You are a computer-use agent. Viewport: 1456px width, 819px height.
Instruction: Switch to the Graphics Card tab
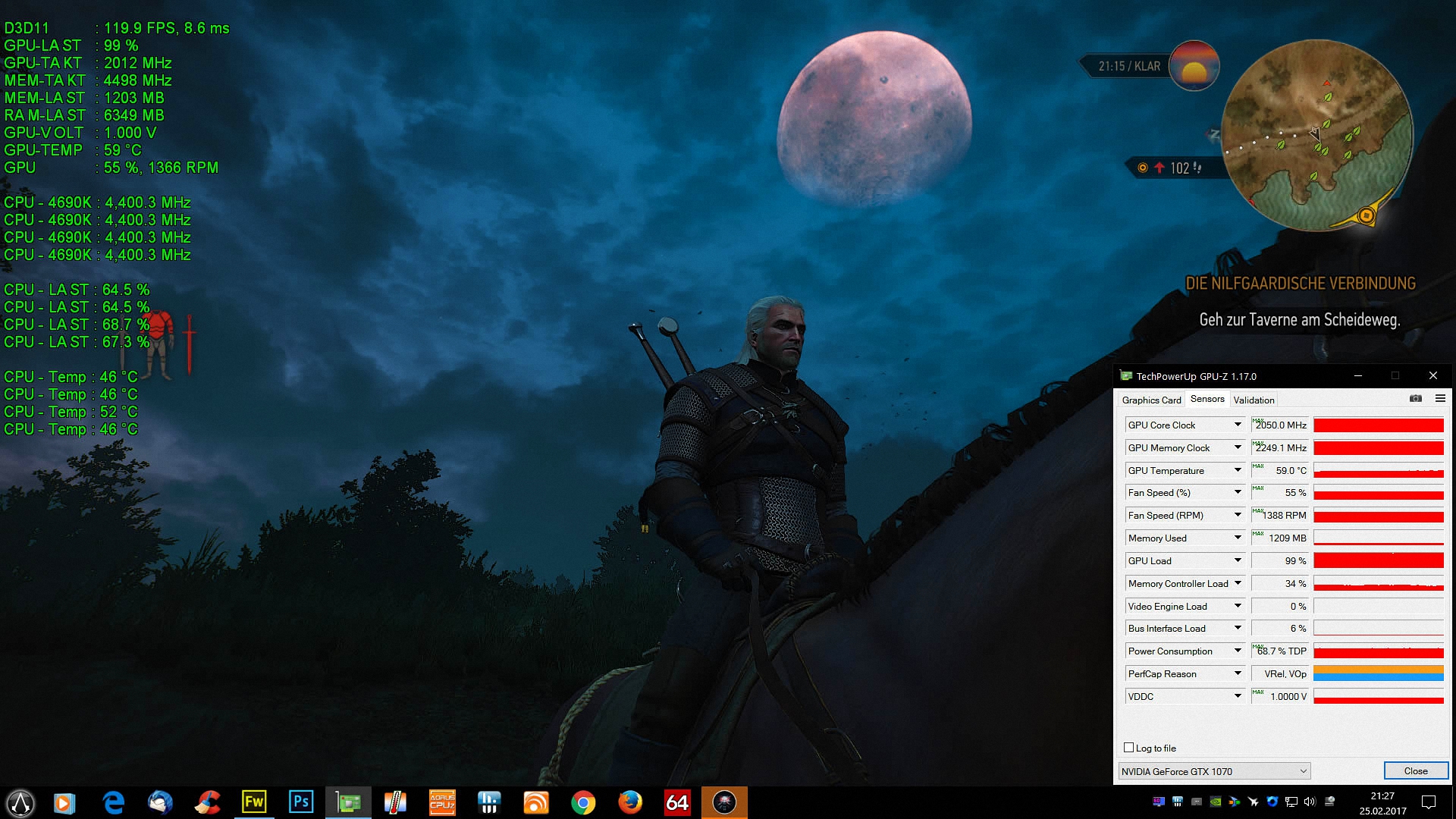click(x=1151, y=400)
